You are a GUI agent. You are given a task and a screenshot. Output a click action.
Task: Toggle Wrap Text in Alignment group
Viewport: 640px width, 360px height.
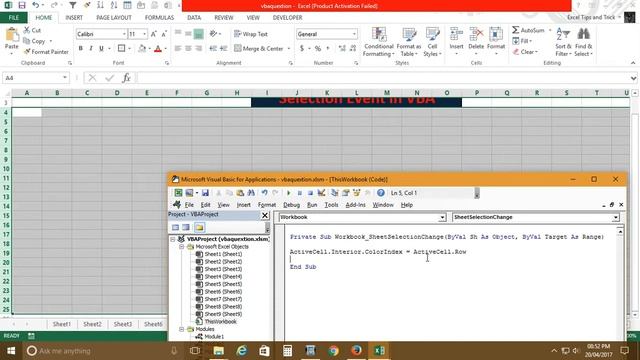[251, 34]
